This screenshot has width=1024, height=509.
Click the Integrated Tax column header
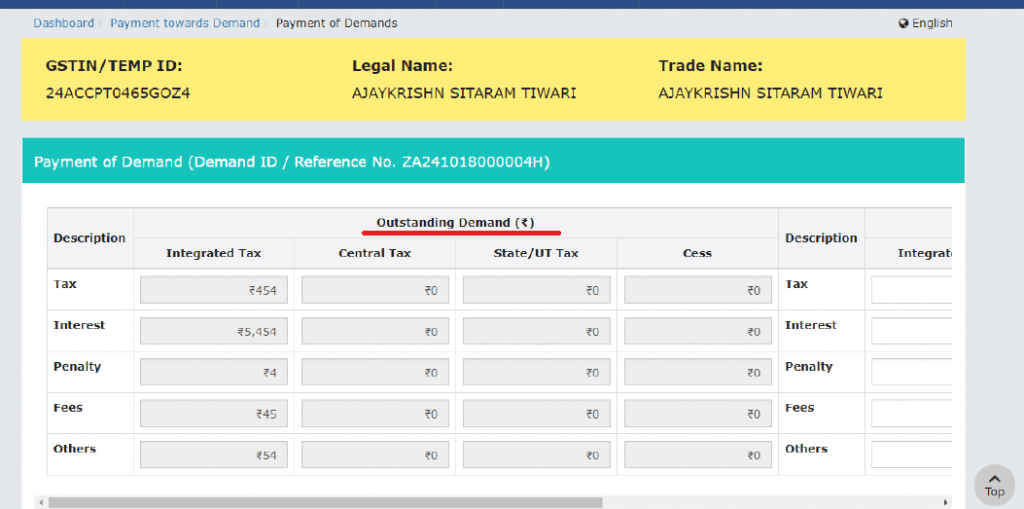pyautogui.click(x=214, y=253)
